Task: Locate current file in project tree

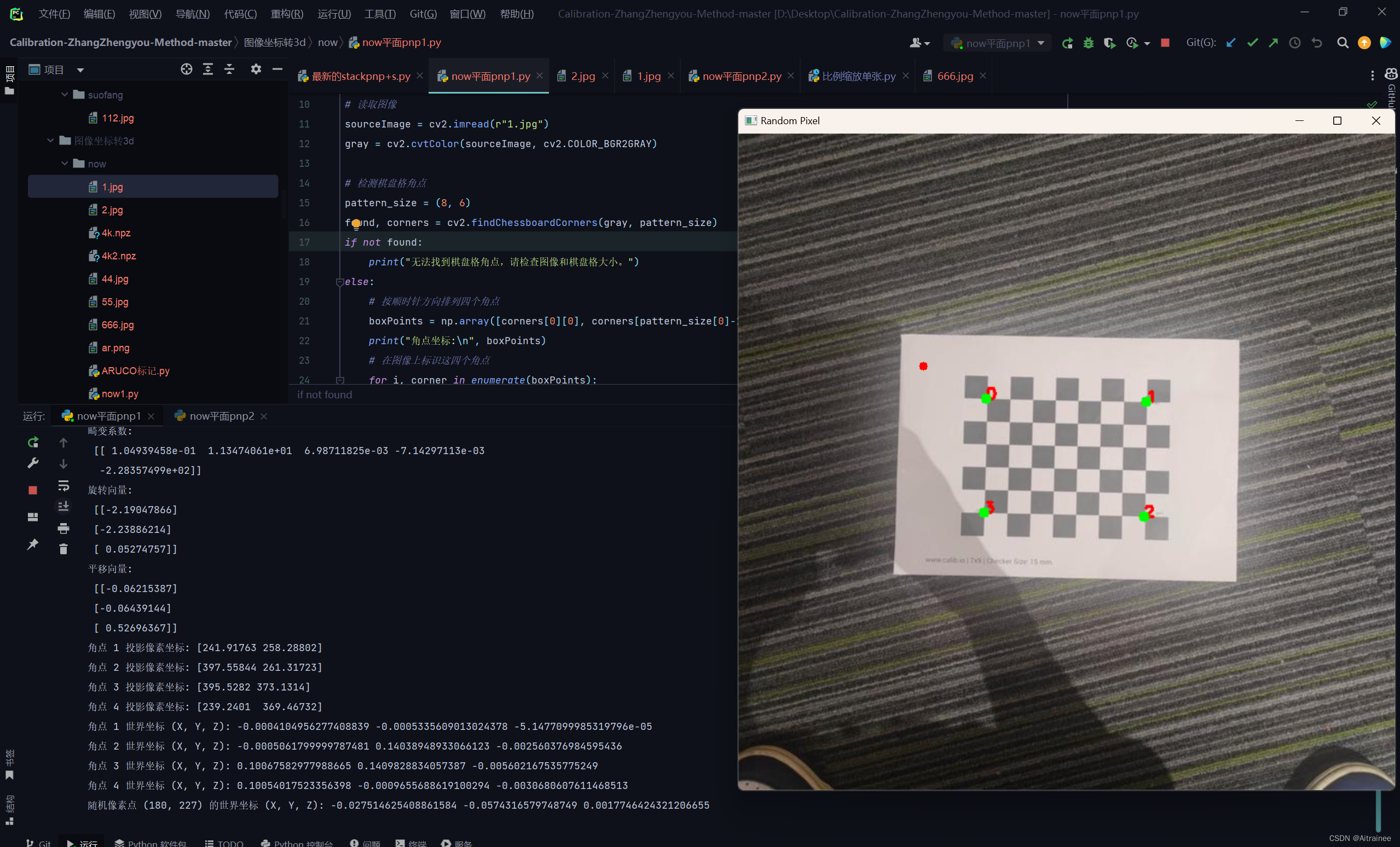Action: 187,69
